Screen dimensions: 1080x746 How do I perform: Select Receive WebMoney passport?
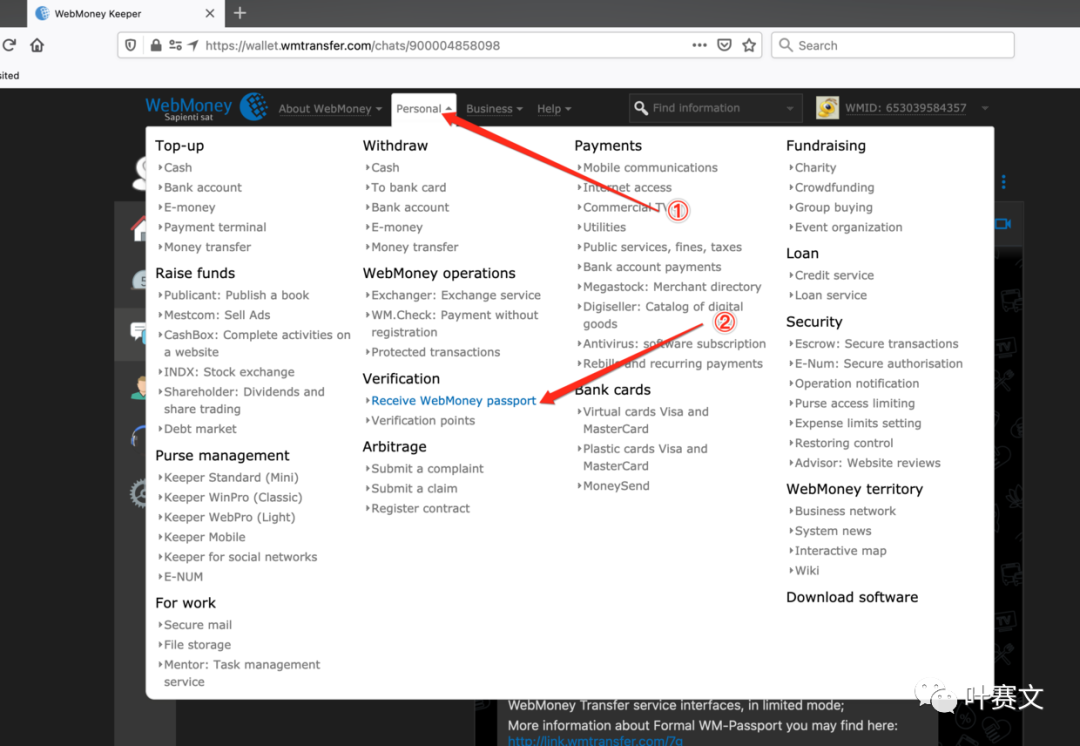pos(453,401)
